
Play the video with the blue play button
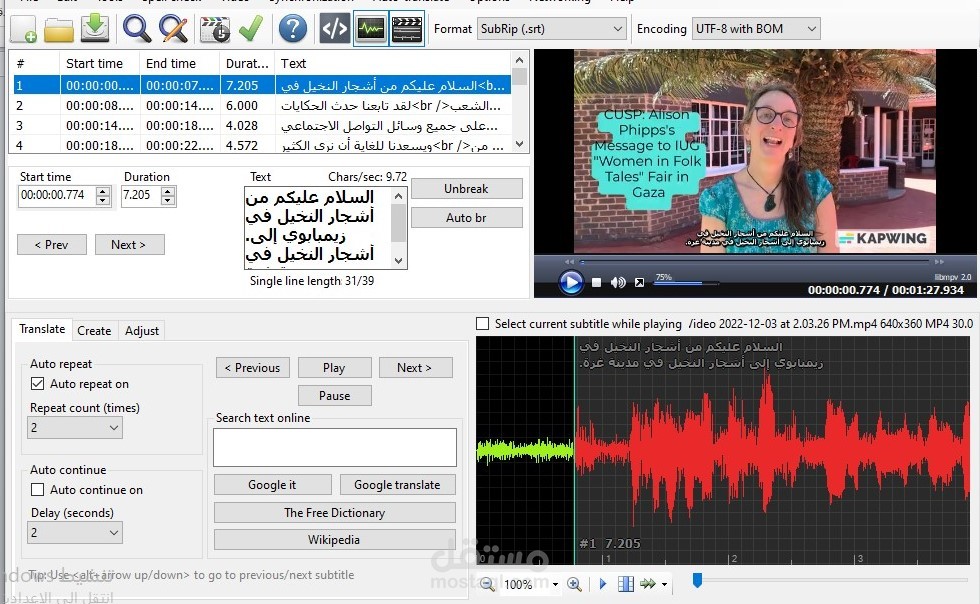click(570, 283)
